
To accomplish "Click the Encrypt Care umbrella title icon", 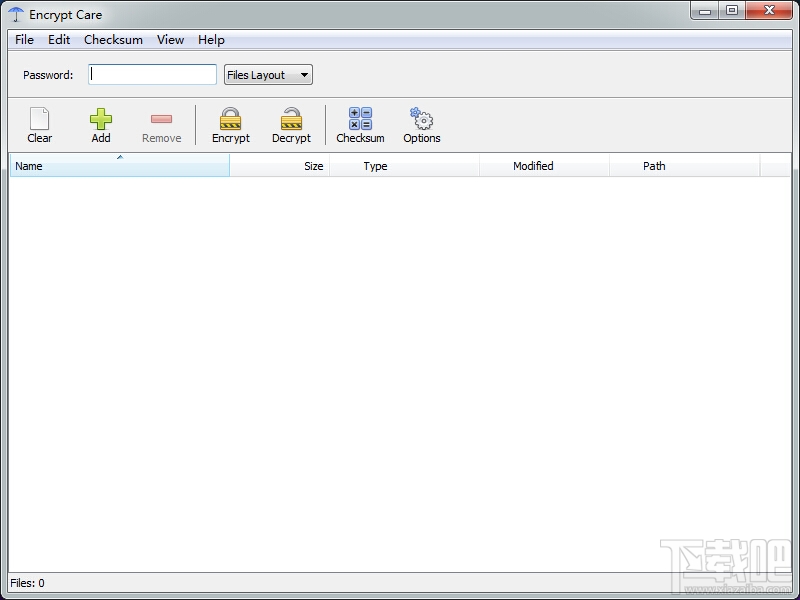I will pos(16,14).
